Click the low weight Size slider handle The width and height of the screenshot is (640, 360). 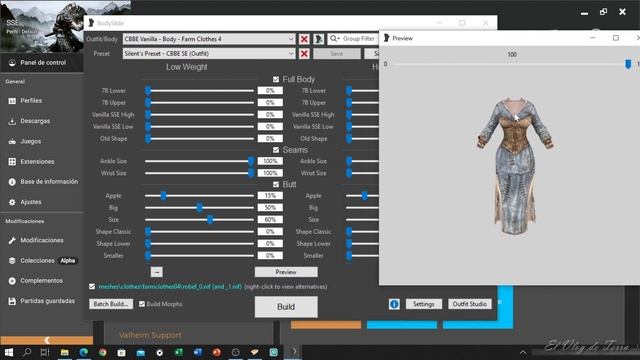click(210, 220)
